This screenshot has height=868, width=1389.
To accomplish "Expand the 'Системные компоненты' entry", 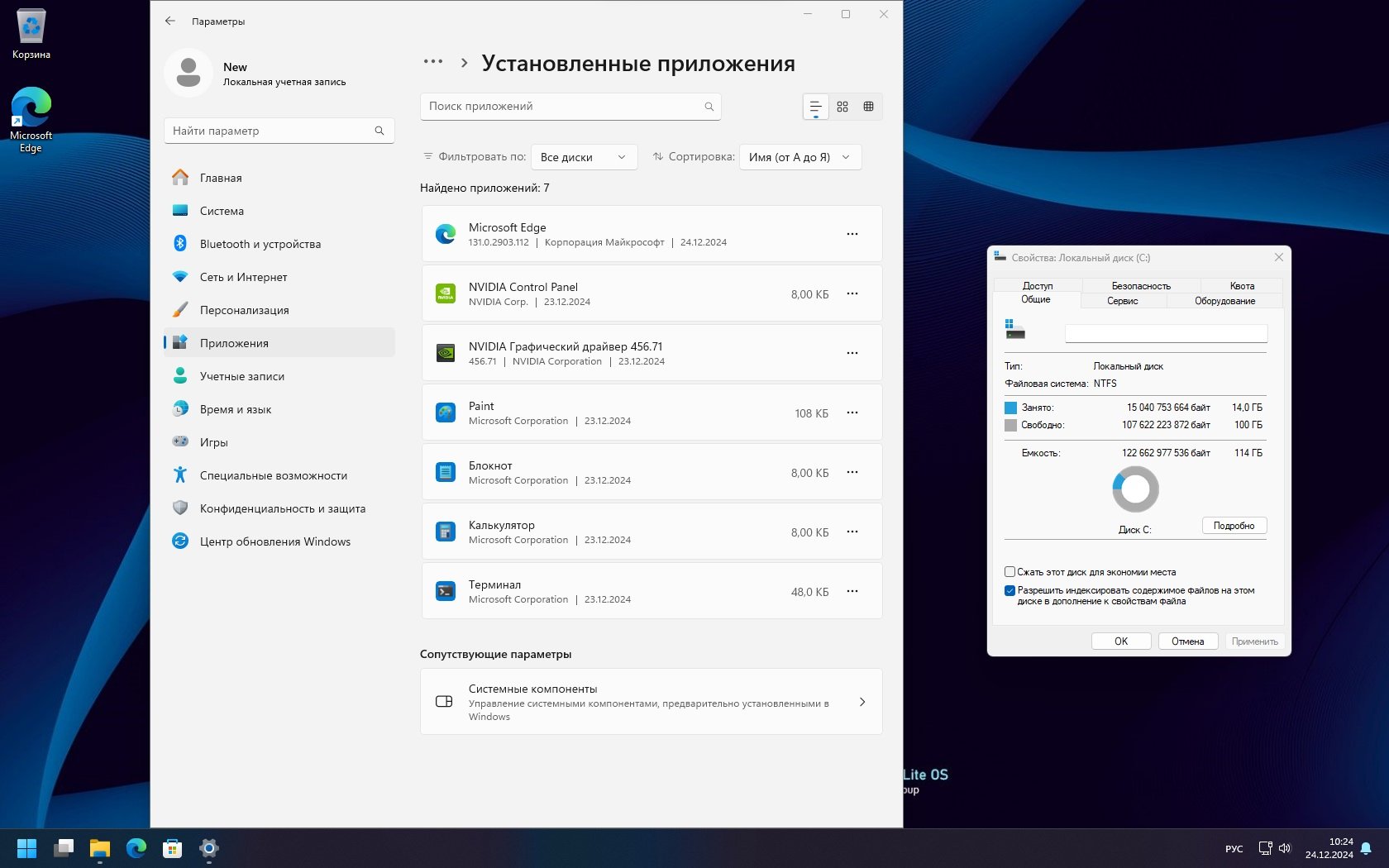I will click(x=652, y=702).
